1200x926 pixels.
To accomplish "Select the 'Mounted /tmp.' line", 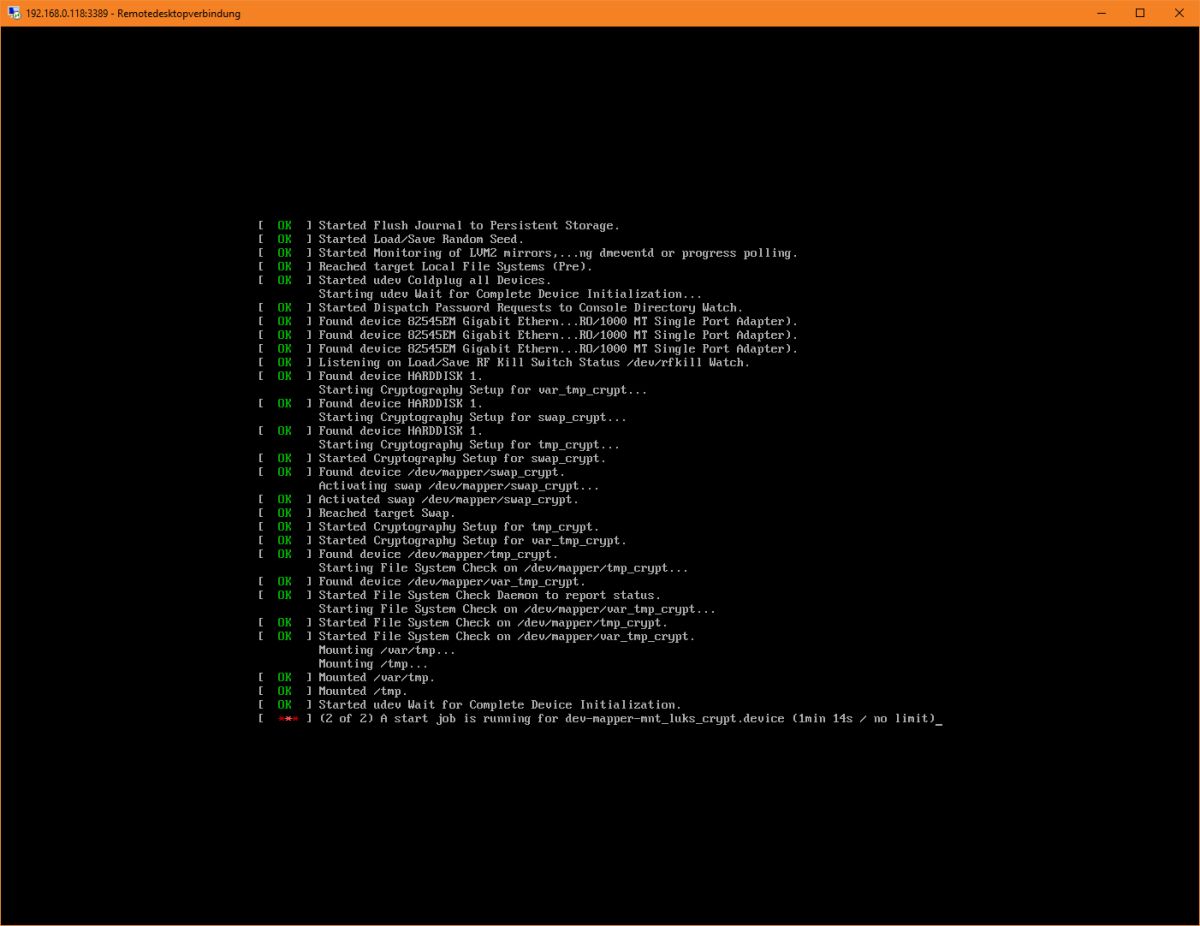I will (363, 691).
